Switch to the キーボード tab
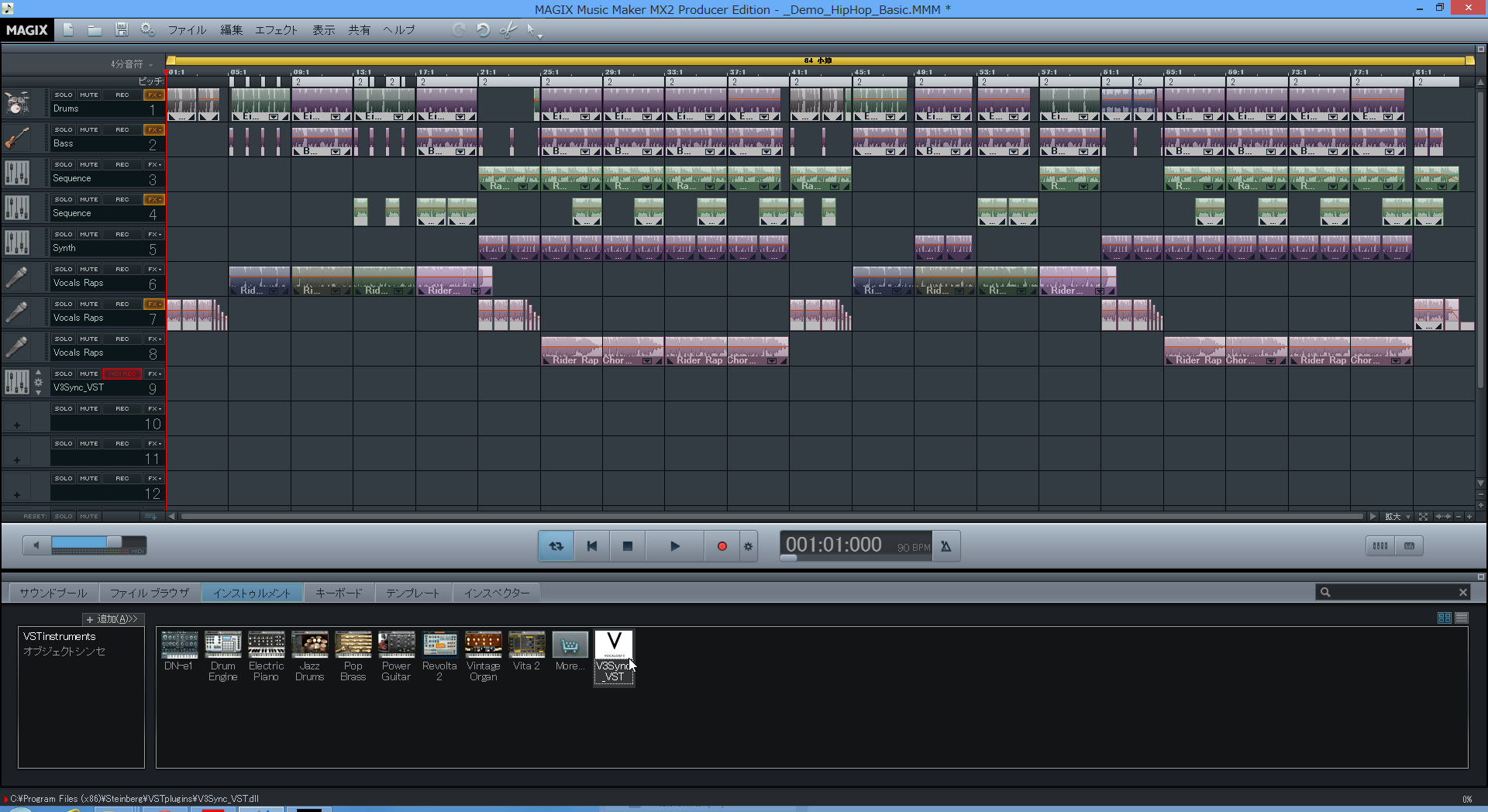The image size is (1488, 812). pos(339,593)
